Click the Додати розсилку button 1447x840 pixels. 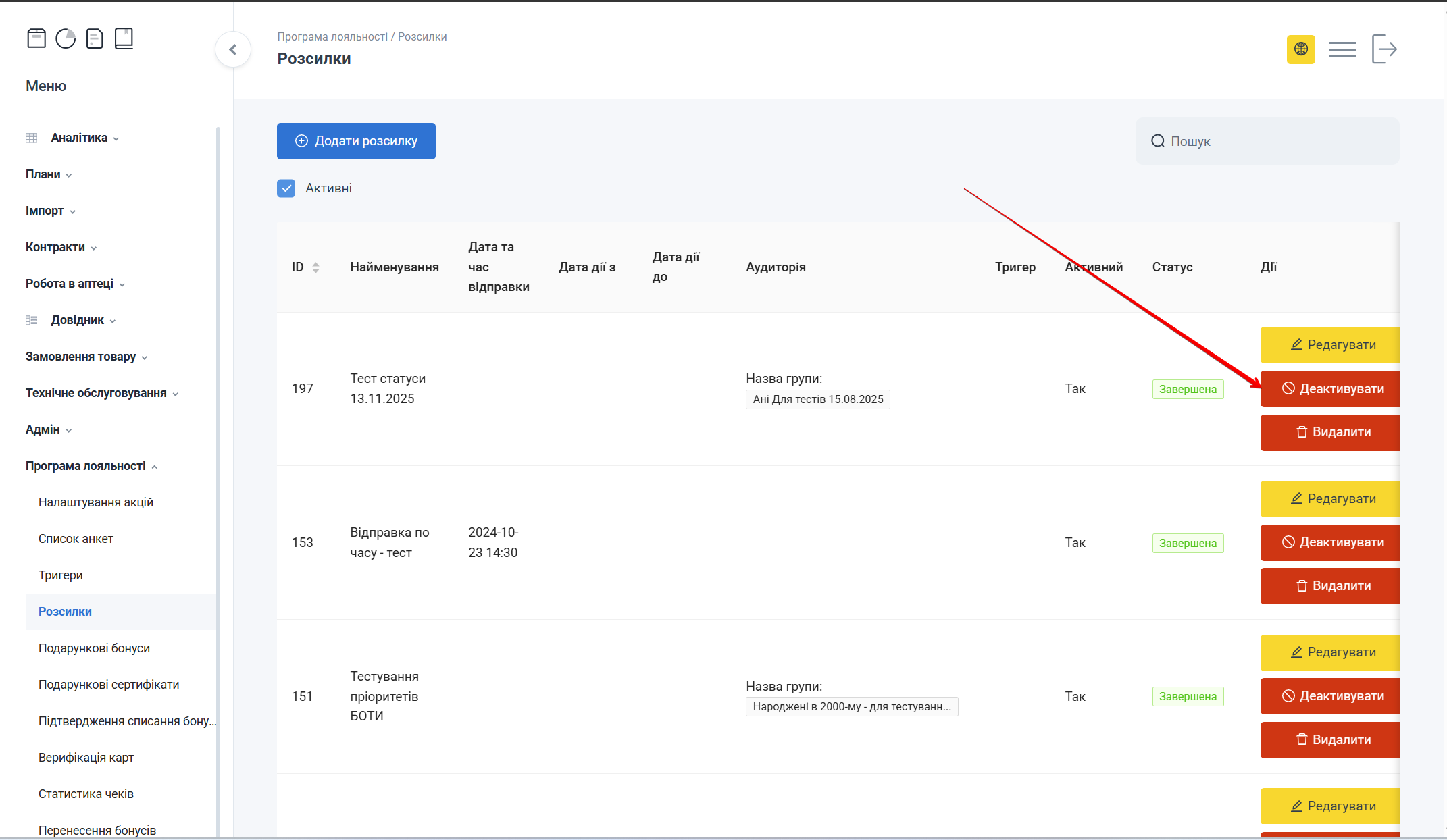point(356,141)
